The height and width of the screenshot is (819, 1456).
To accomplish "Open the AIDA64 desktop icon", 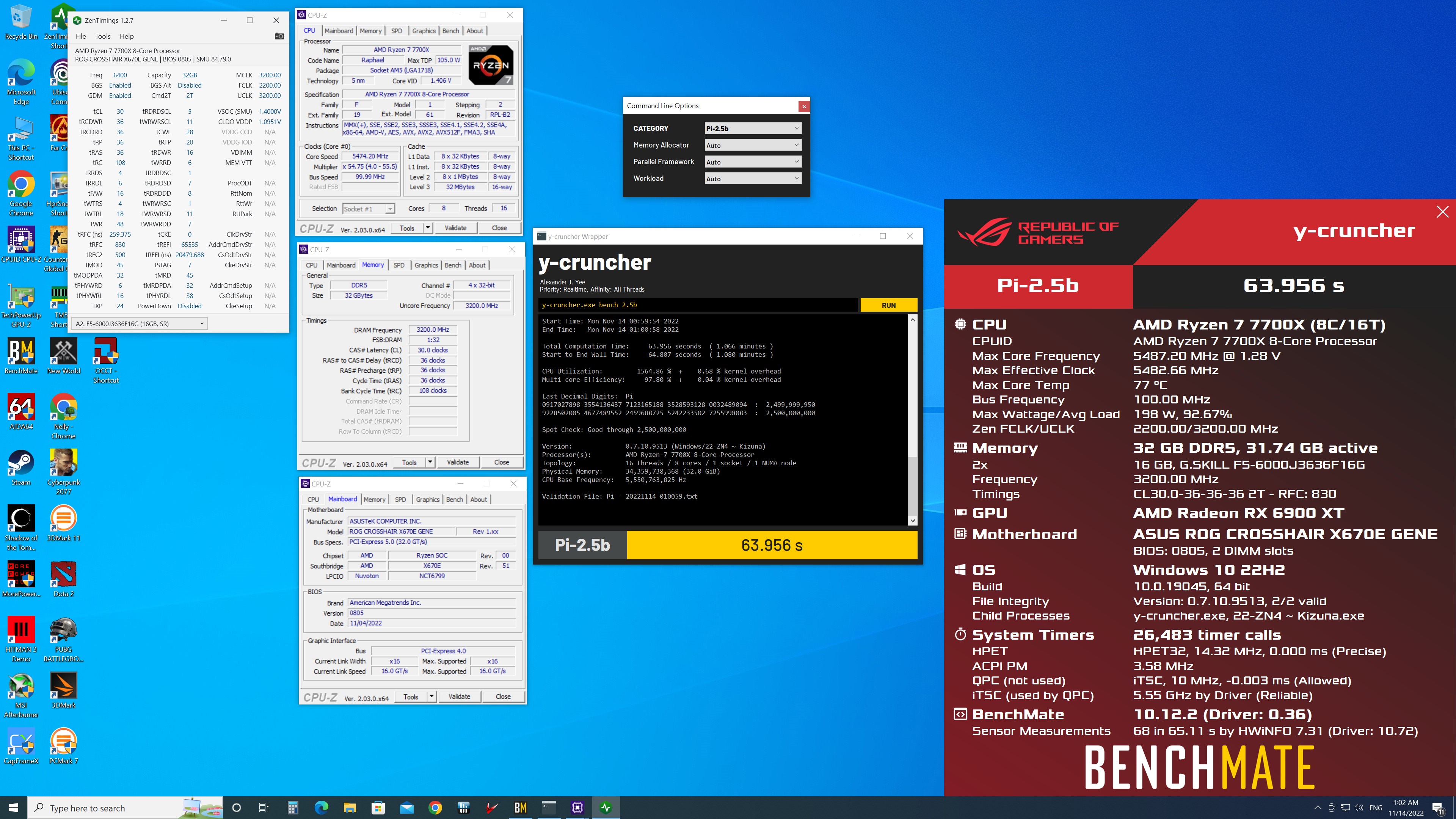I will click(21, 411).
